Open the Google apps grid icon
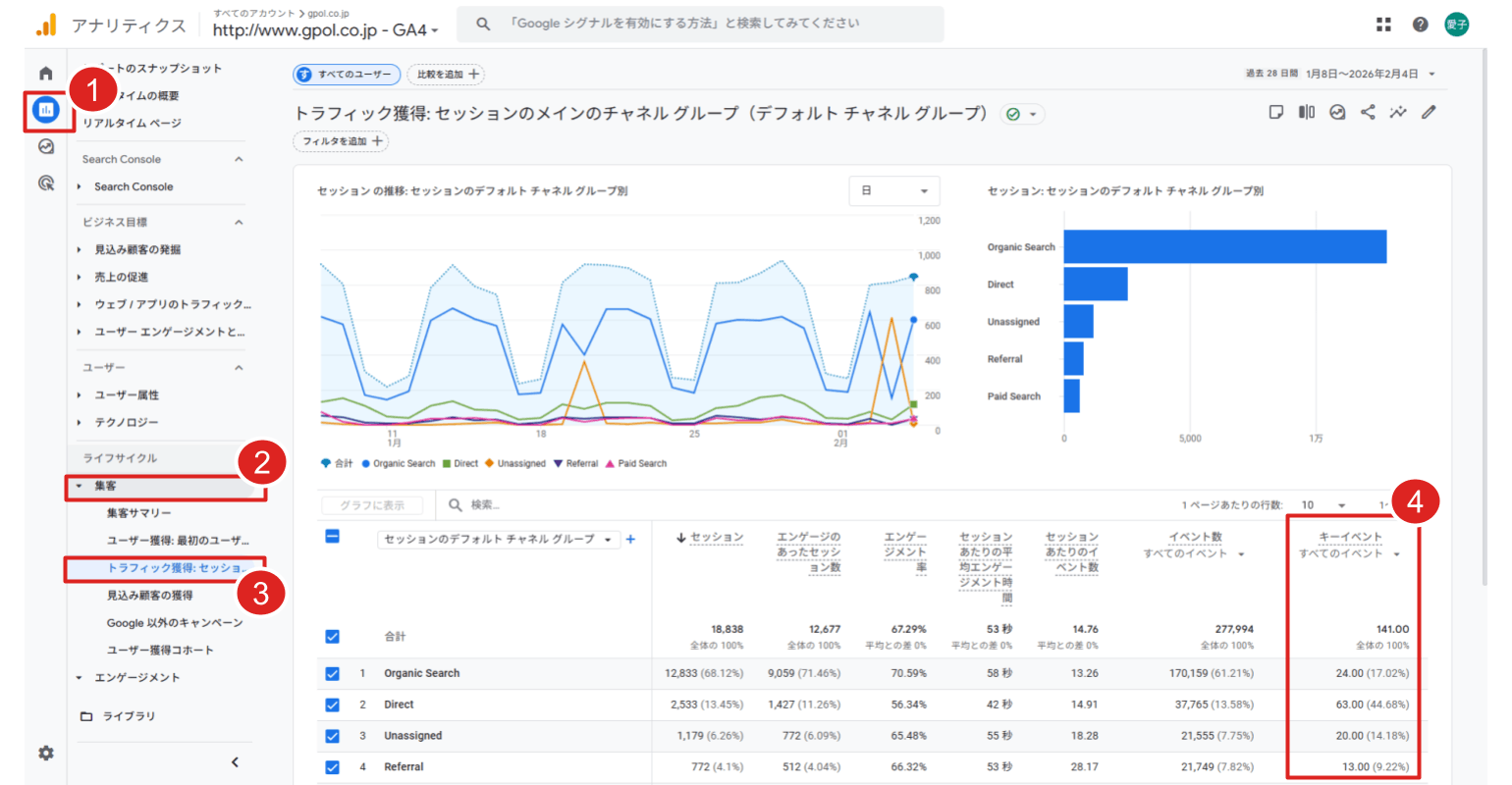This screenshot has width=1512, height=785. [x=1383, y=25]
